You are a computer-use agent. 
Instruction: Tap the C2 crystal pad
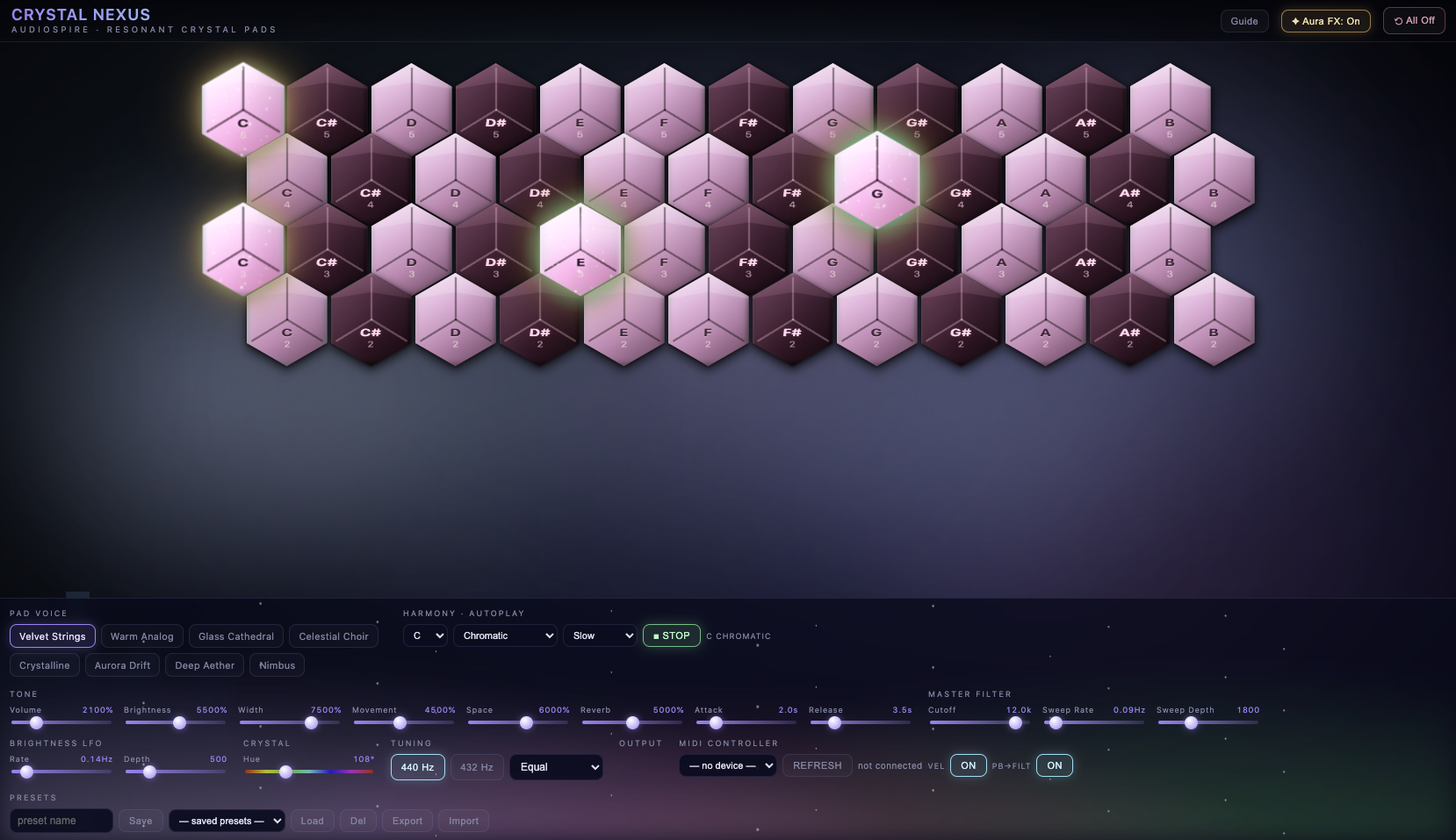pyautogui.click(x=286, y=319)
